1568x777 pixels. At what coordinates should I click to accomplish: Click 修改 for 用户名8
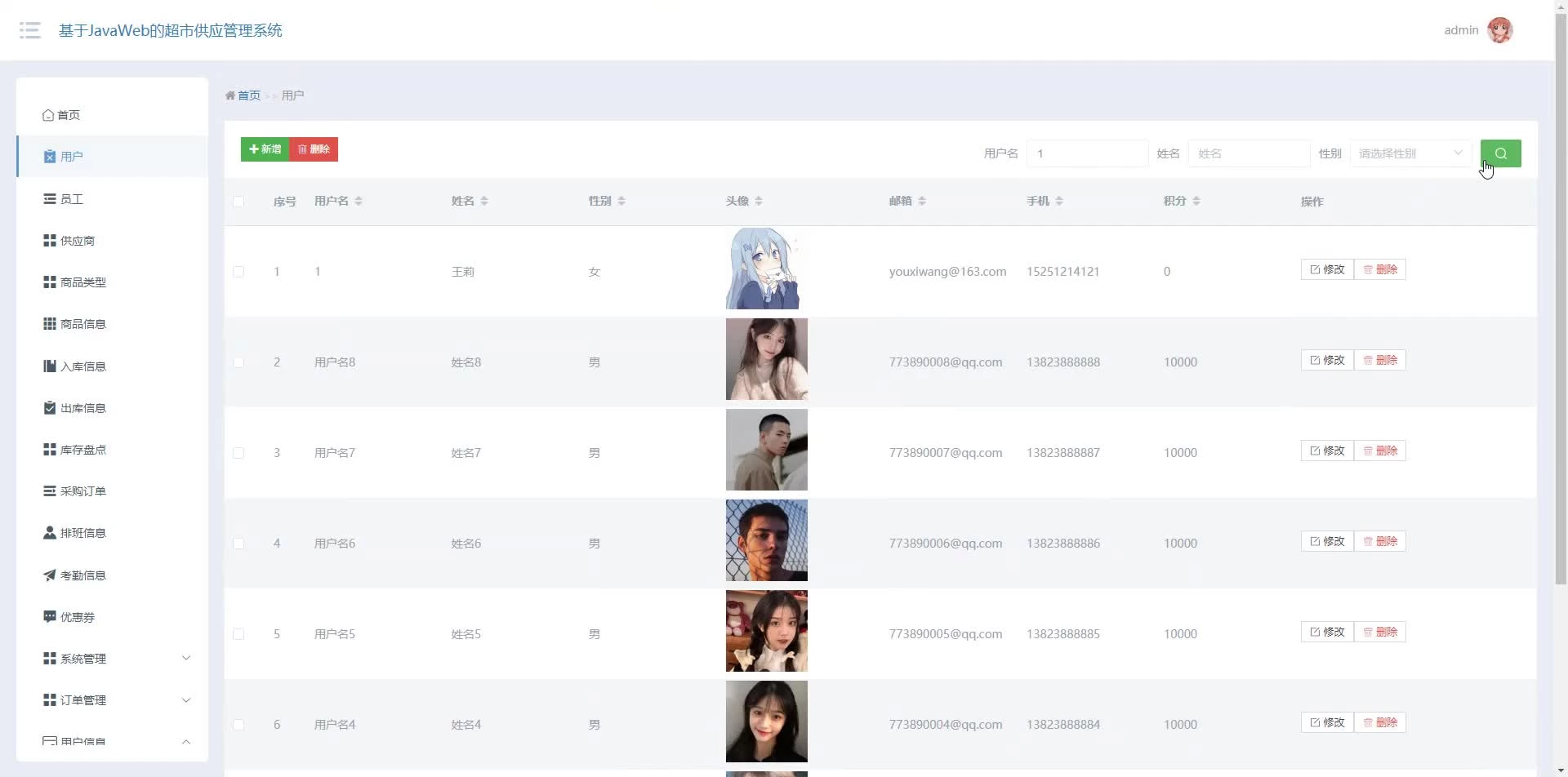1327,360
